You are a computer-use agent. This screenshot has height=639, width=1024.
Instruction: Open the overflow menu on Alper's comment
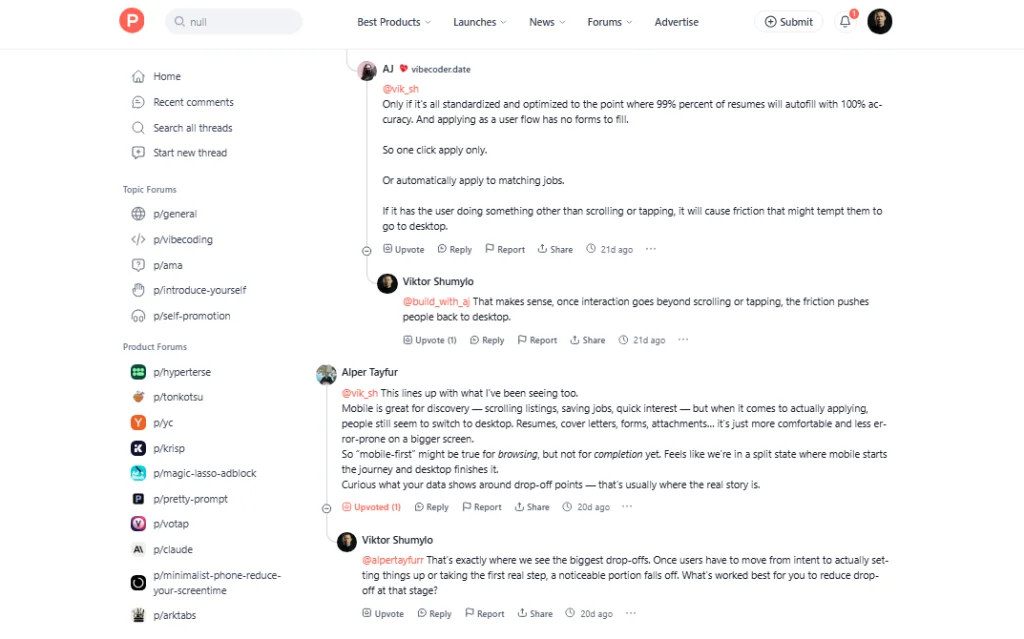pyautogui.click(x=627, y=506)
